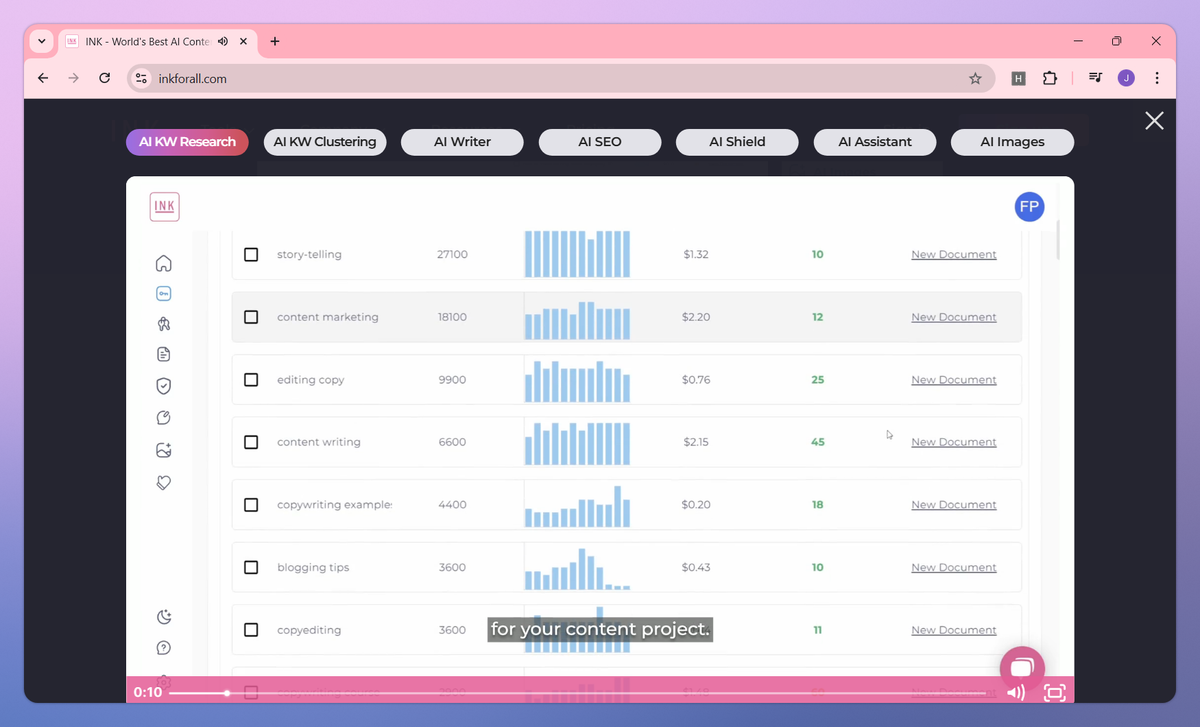
Task: Open Chrome profile J avatar
Action: coord(1126,78)
